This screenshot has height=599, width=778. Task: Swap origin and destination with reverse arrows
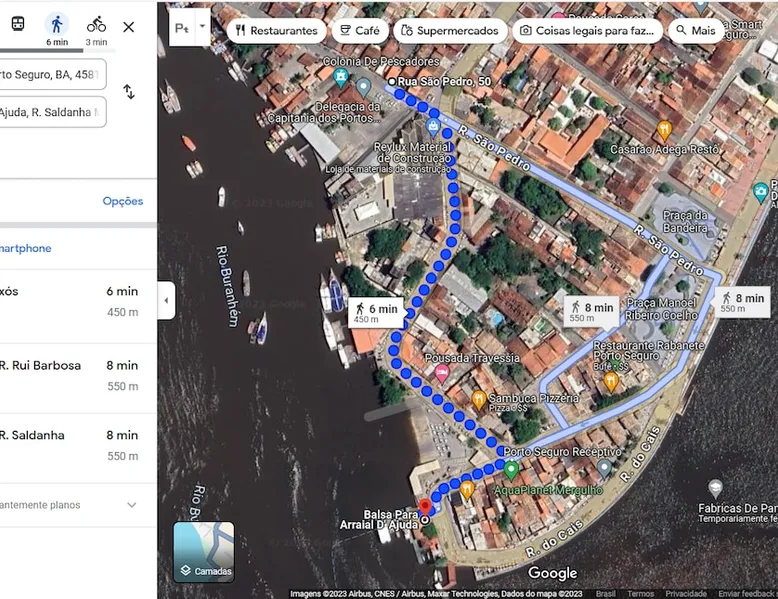pyautogui.click(x=129, y=92)
